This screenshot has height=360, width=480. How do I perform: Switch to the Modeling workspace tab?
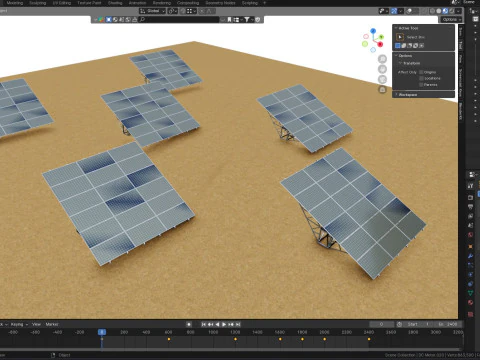pyautogui.click(x=15, y=3)
